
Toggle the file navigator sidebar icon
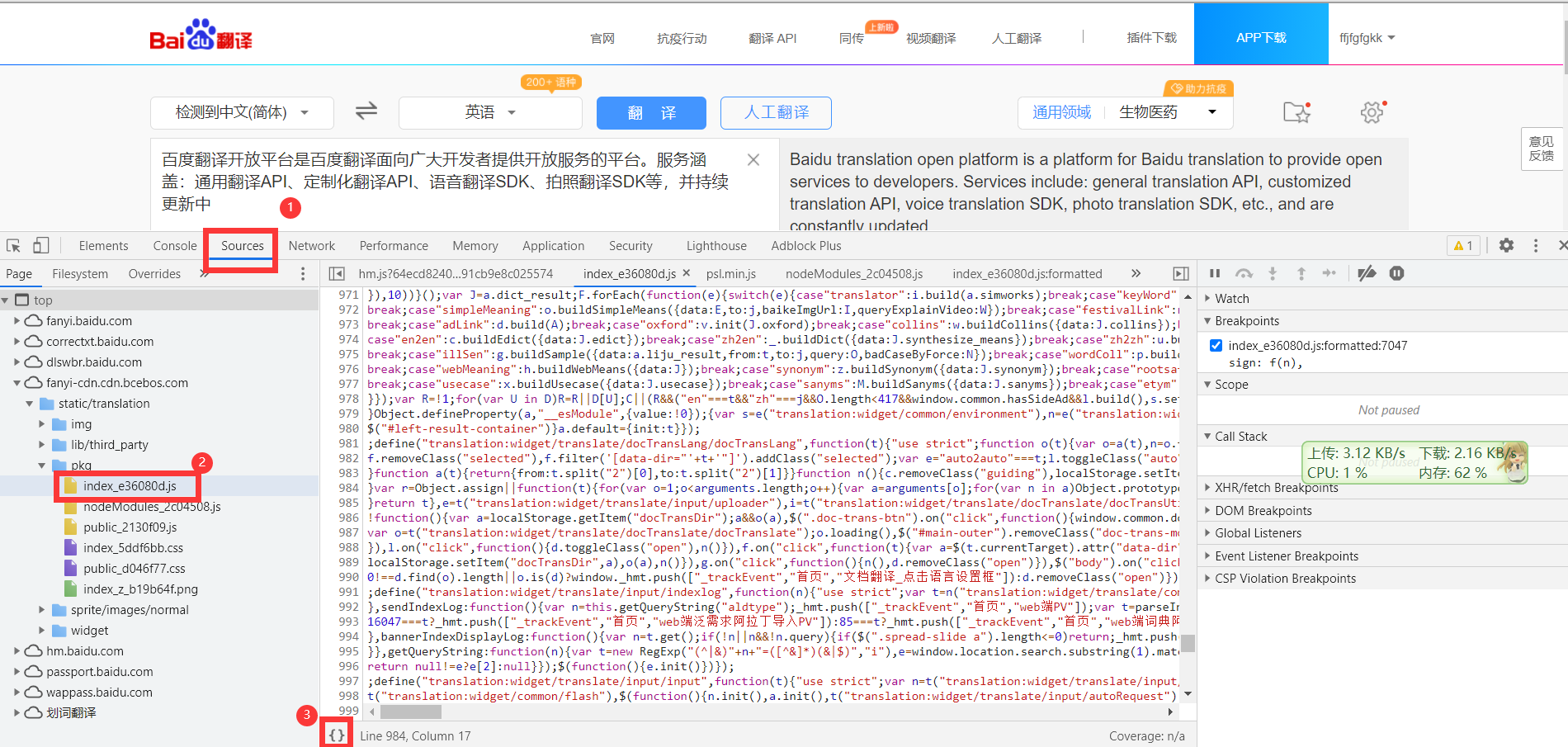tap(336, 274)
